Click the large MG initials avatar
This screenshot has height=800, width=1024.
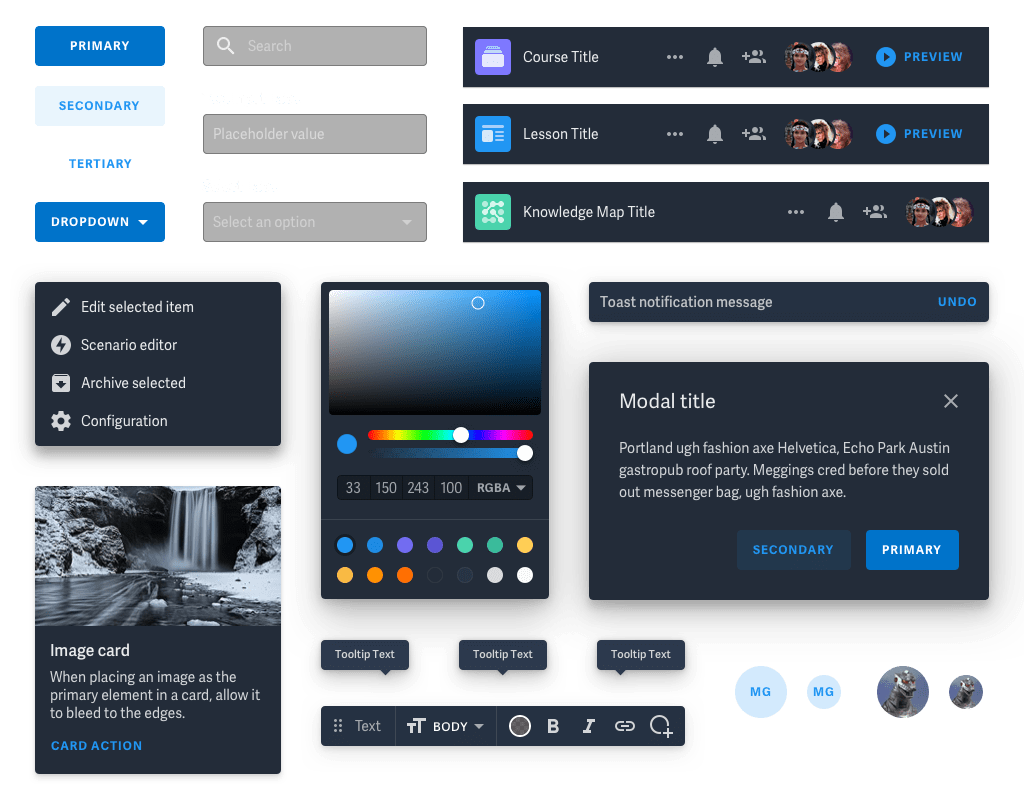point(760,692)
